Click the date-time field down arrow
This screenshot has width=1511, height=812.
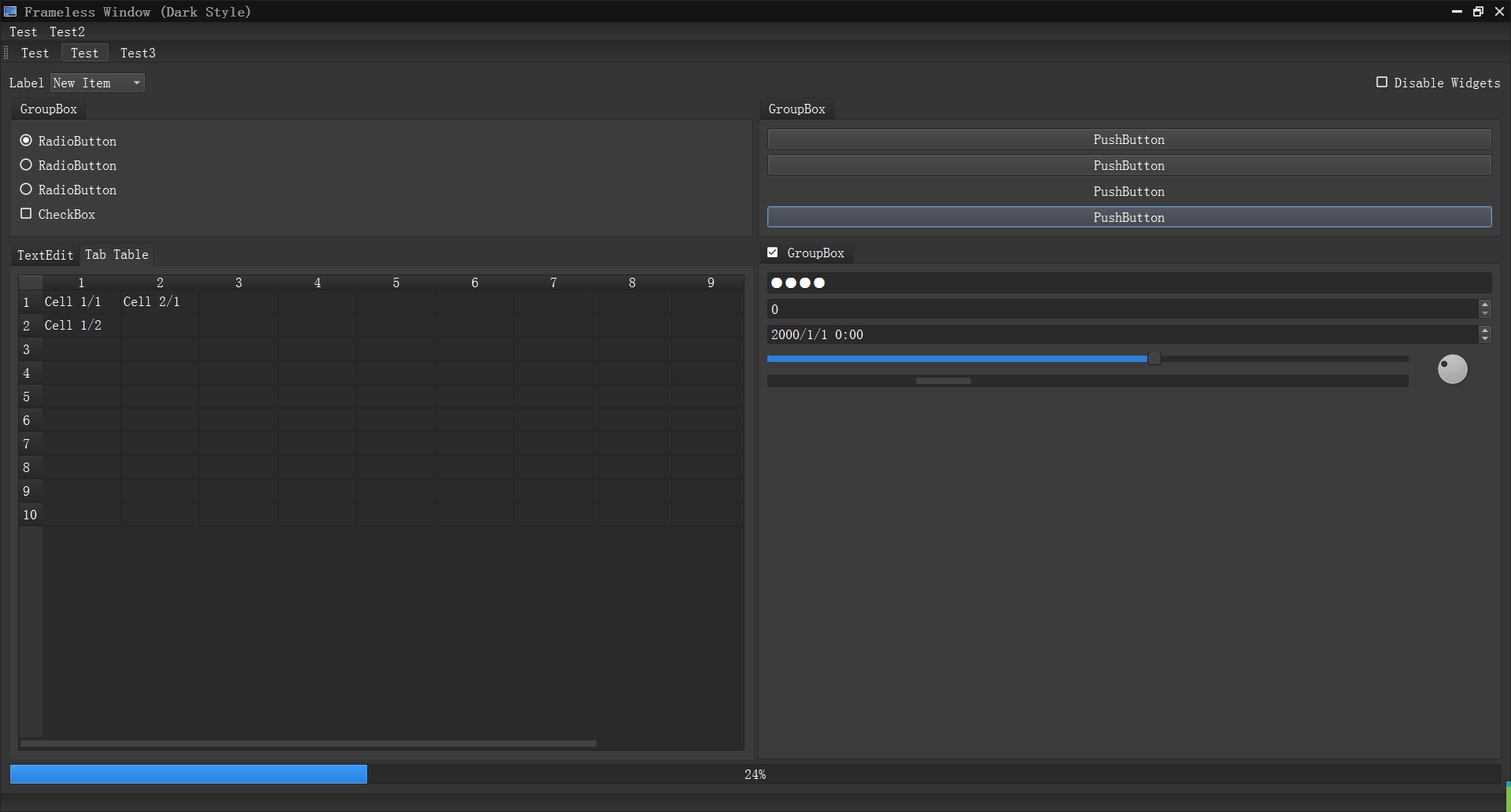click(x=1485, y=338)
